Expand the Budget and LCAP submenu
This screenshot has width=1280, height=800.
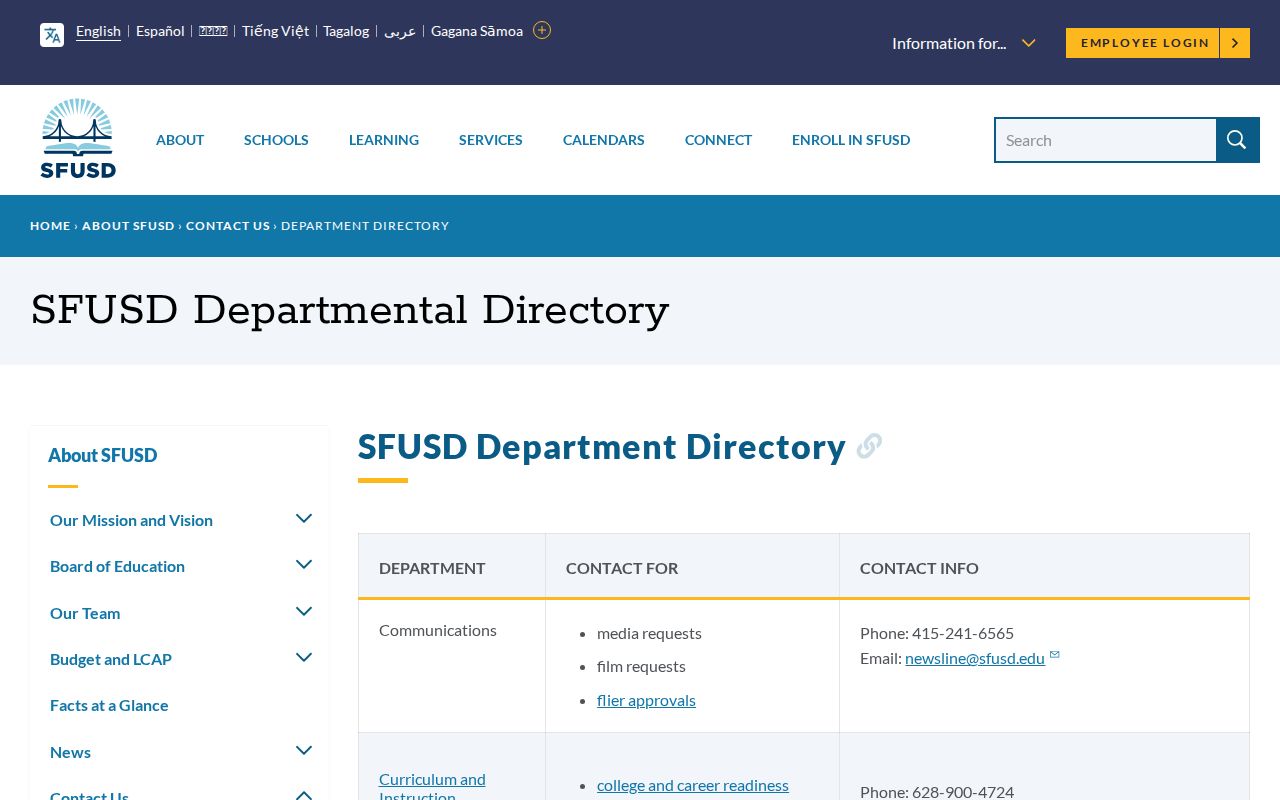pos(304,657)
